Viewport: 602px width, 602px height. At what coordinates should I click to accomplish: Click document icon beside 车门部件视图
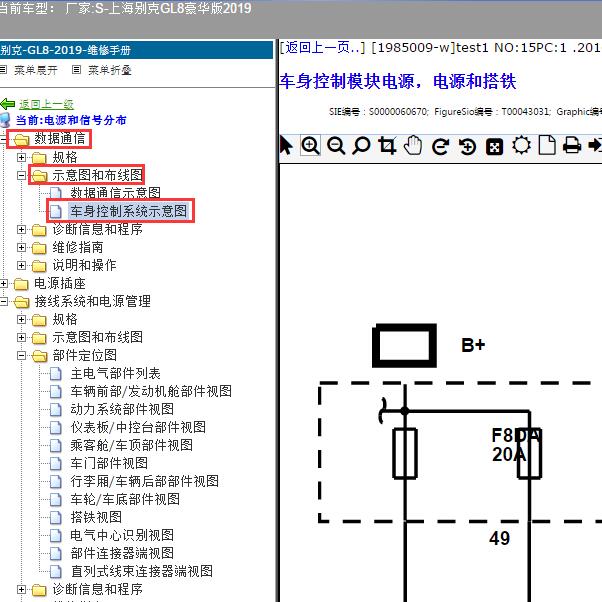click(56, 463)
